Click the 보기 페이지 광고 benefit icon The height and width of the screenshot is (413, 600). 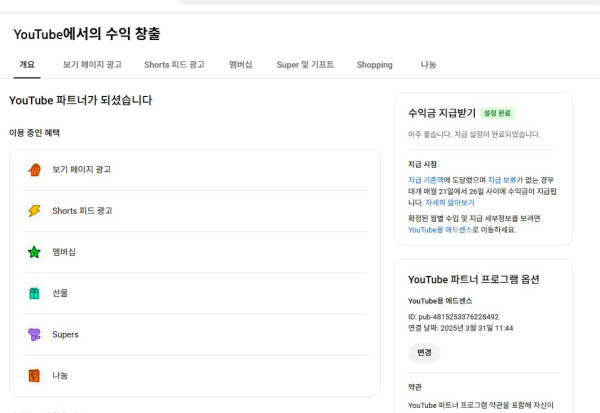(34, 170)
